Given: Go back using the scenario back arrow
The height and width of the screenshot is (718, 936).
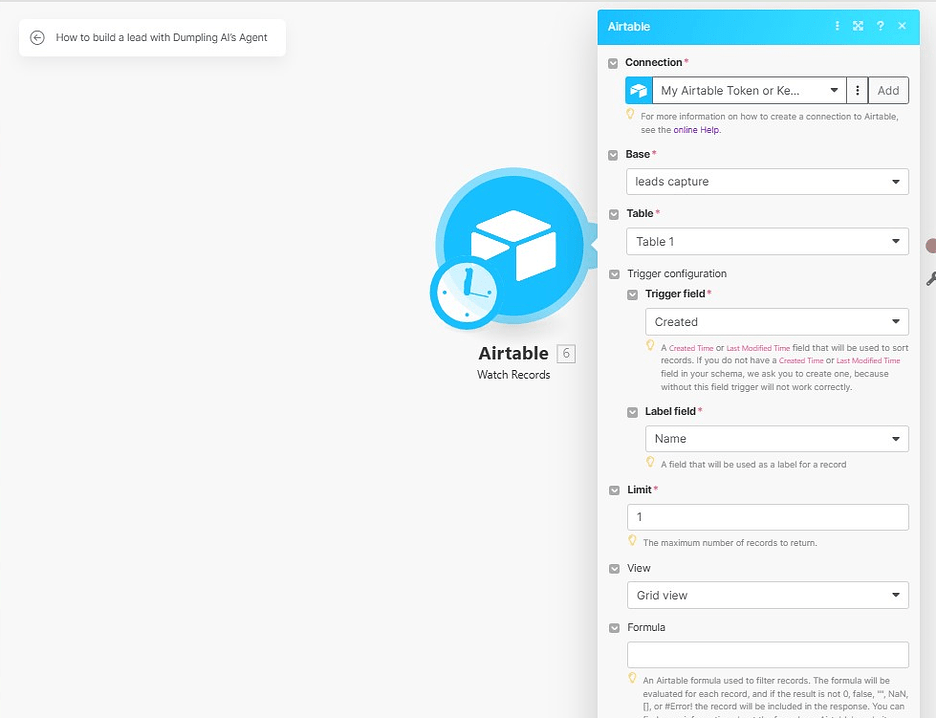Looking at the screenshot, I should tap(38, 37).
